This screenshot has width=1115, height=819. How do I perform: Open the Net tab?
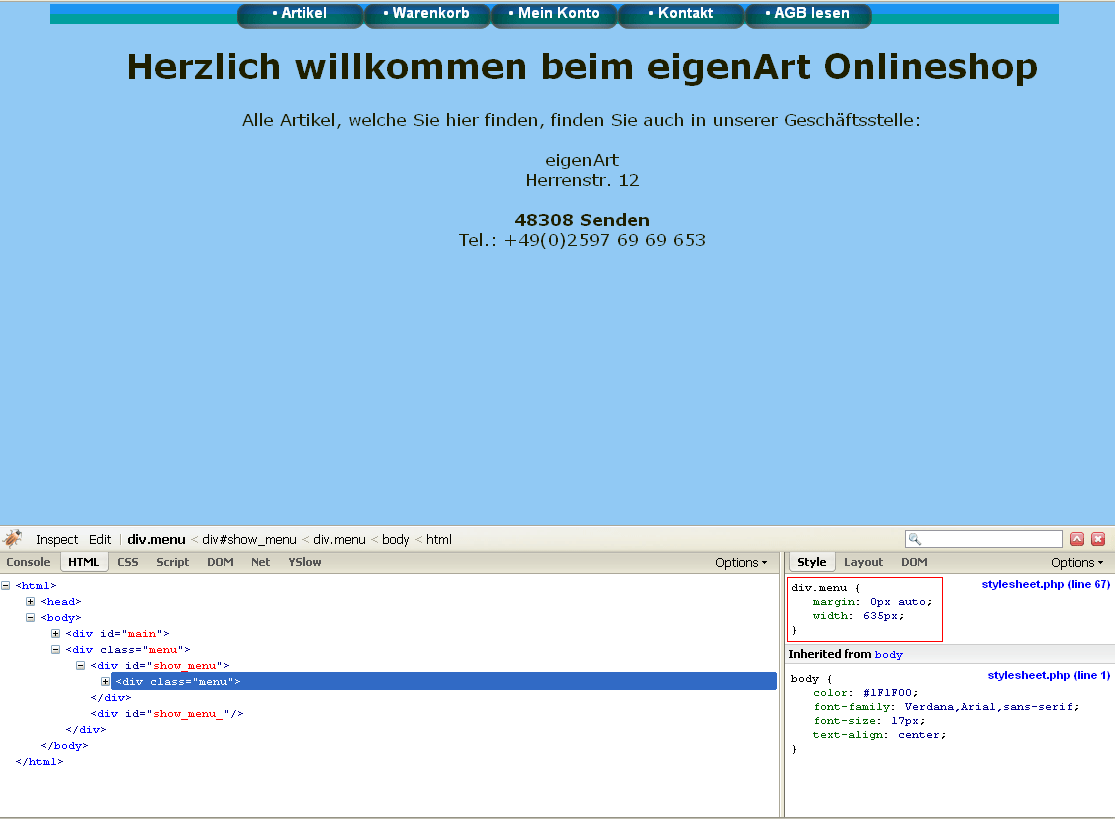click(x=260, y=562)
